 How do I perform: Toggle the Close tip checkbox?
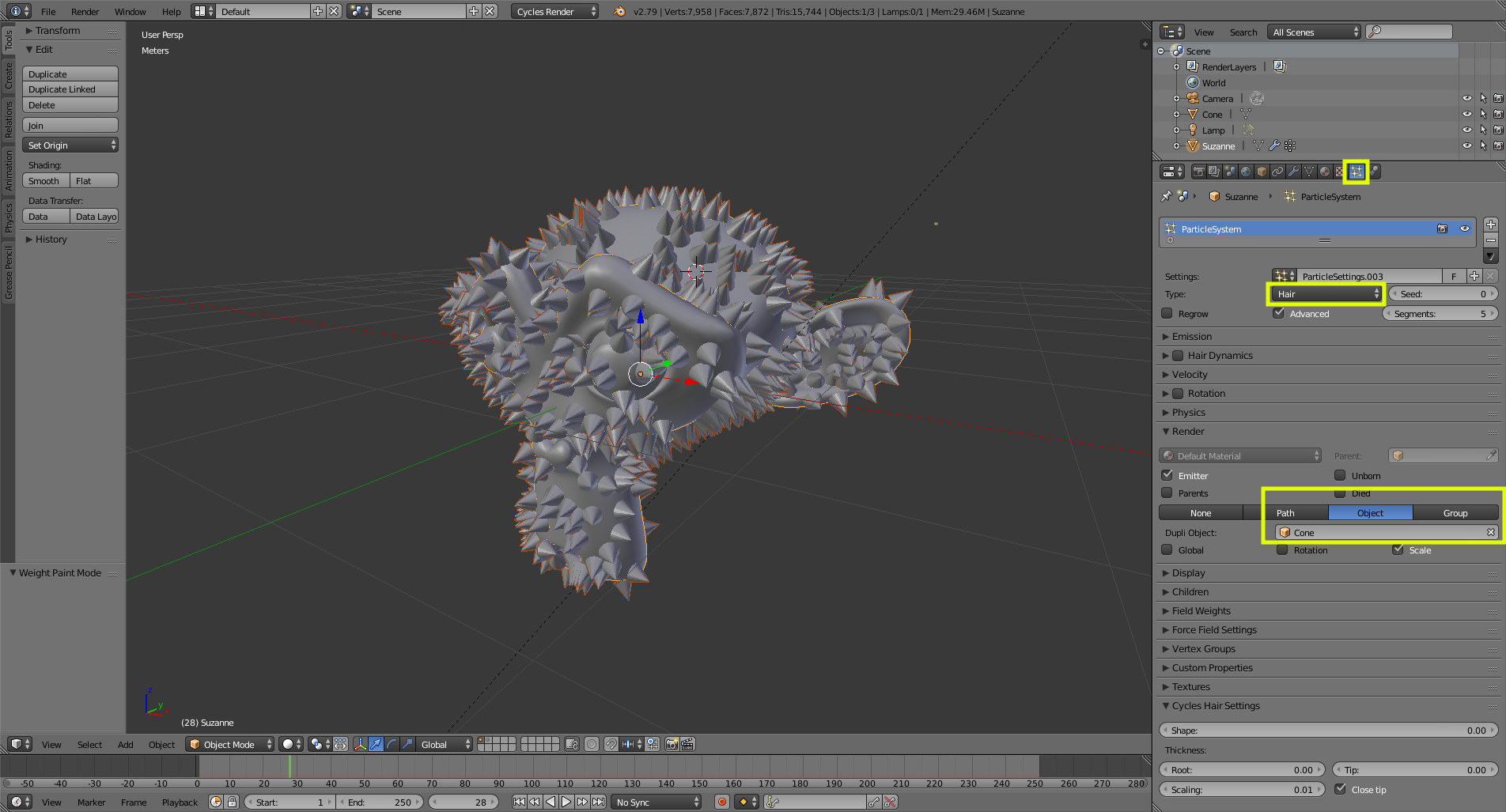point(1340,789)
